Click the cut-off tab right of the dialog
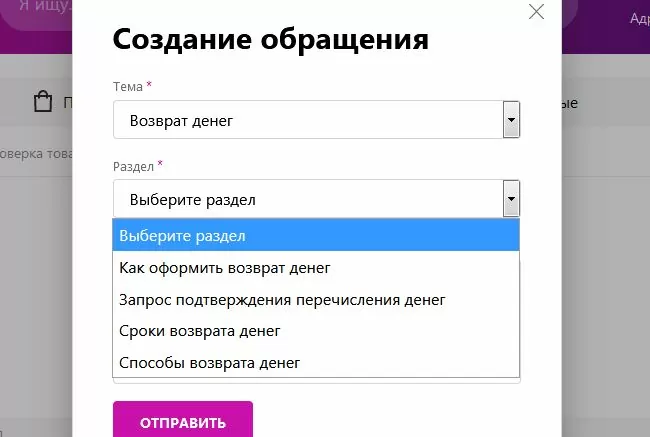 (570, 103)
